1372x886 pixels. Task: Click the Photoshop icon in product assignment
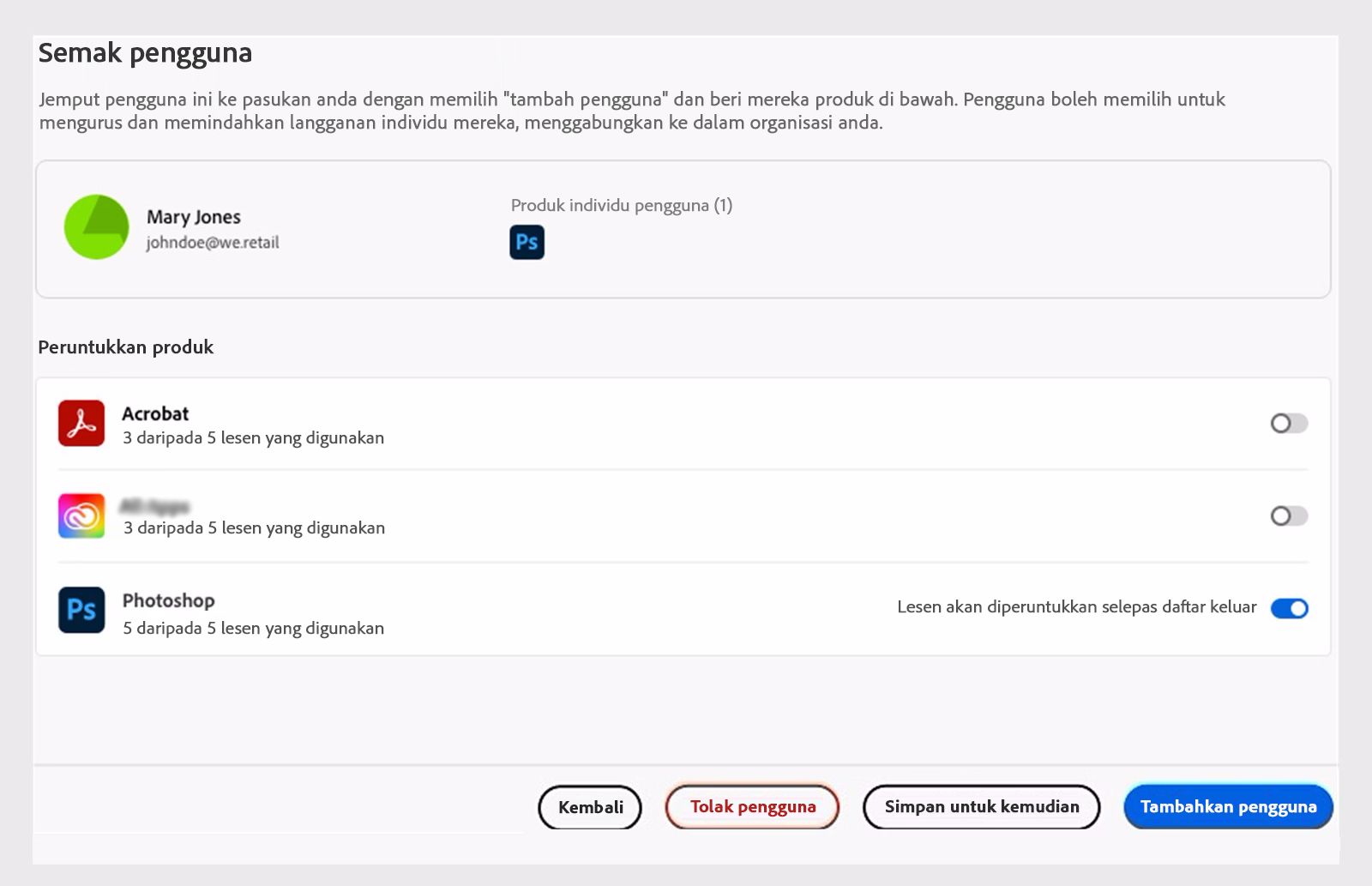tap(81, 610)
